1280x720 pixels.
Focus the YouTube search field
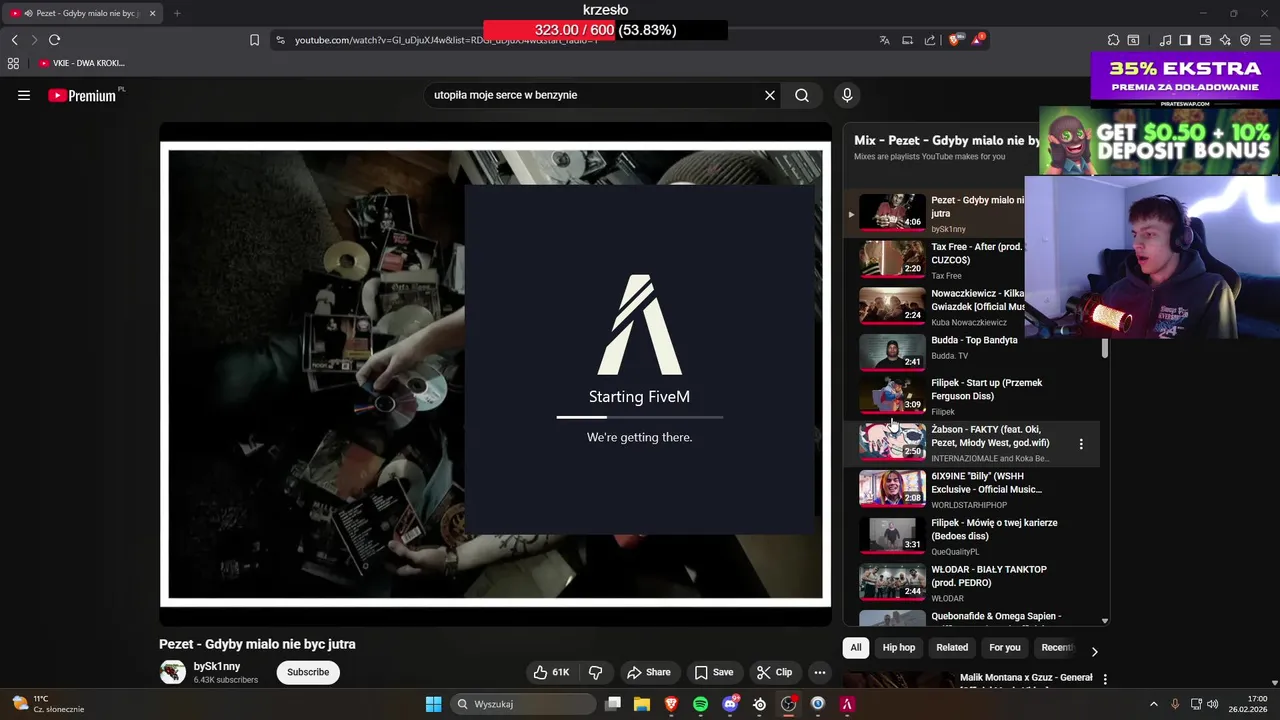(x=593, y=95)
